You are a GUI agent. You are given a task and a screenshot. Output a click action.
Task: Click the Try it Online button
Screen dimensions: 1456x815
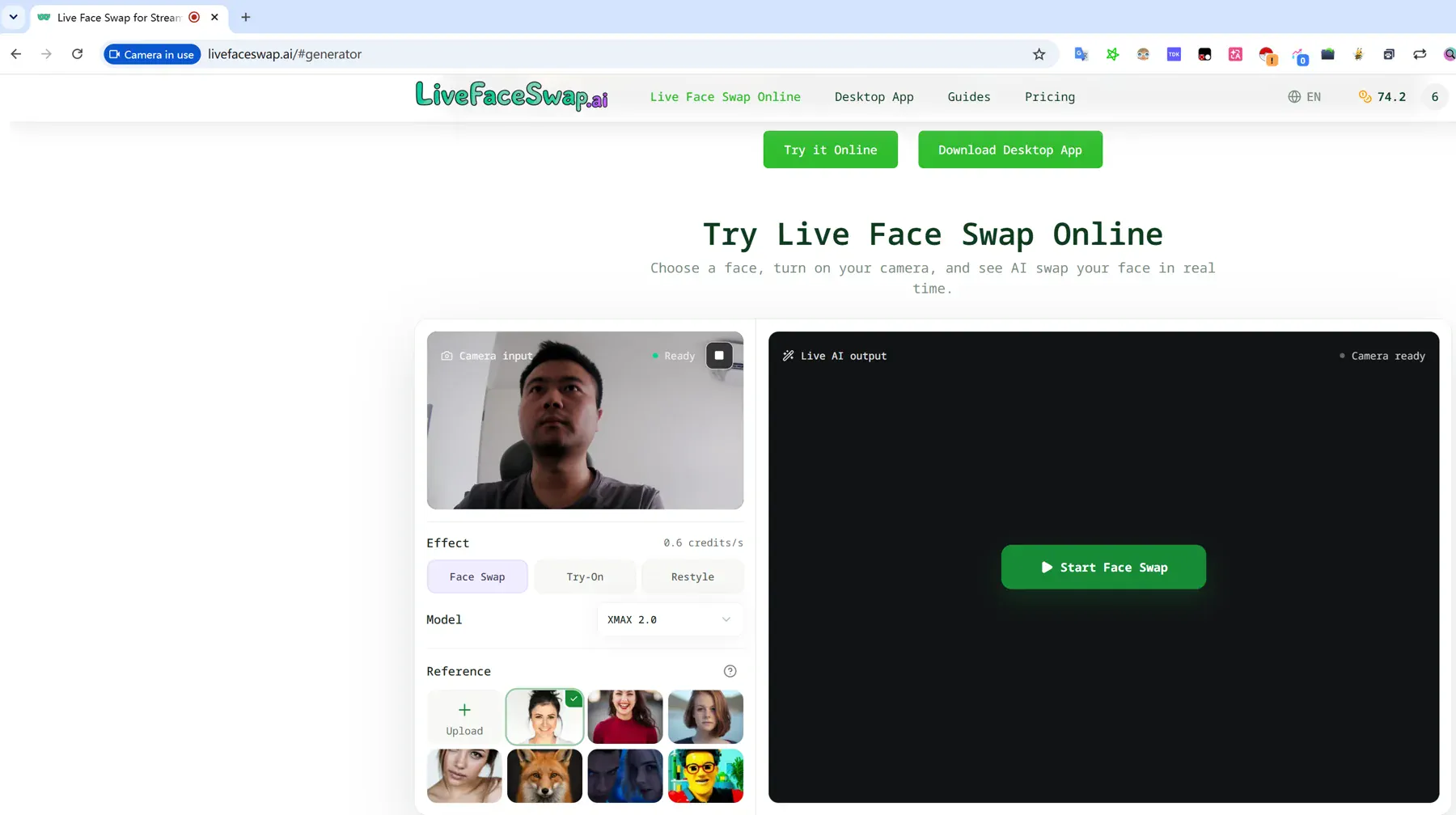(830, 150)
